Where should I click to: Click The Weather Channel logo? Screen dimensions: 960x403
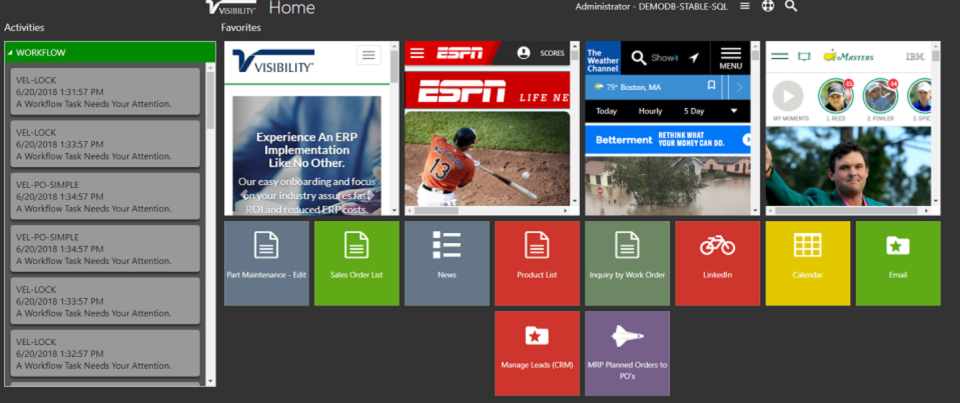pos(602,58)
